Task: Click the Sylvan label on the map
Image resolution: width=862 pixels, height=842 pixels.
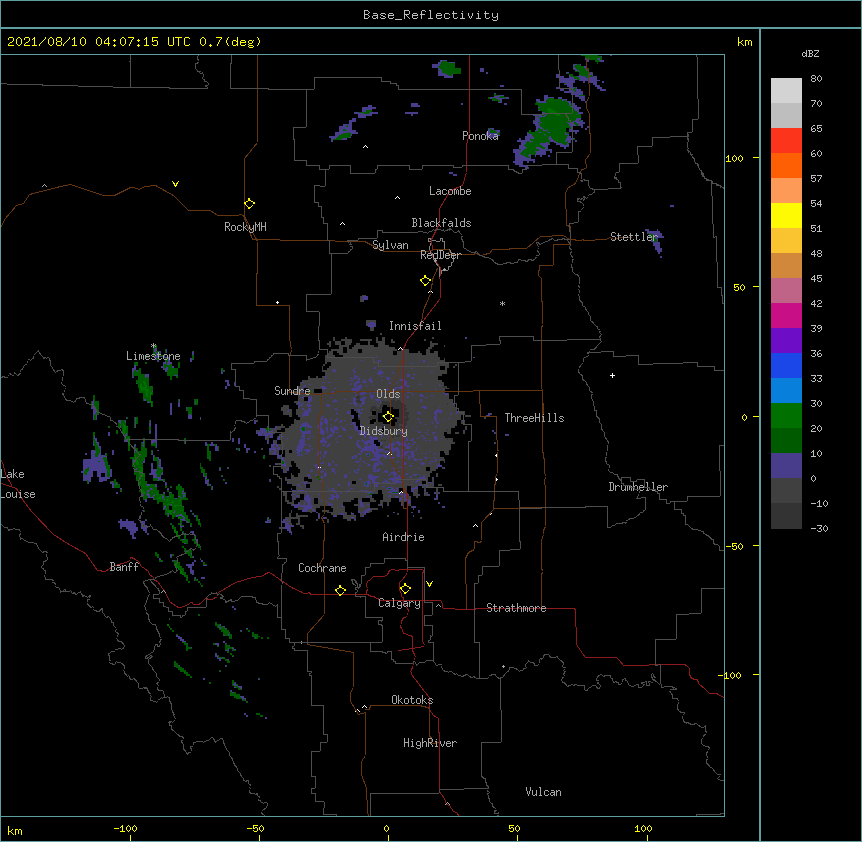Action: click(390, 245)
